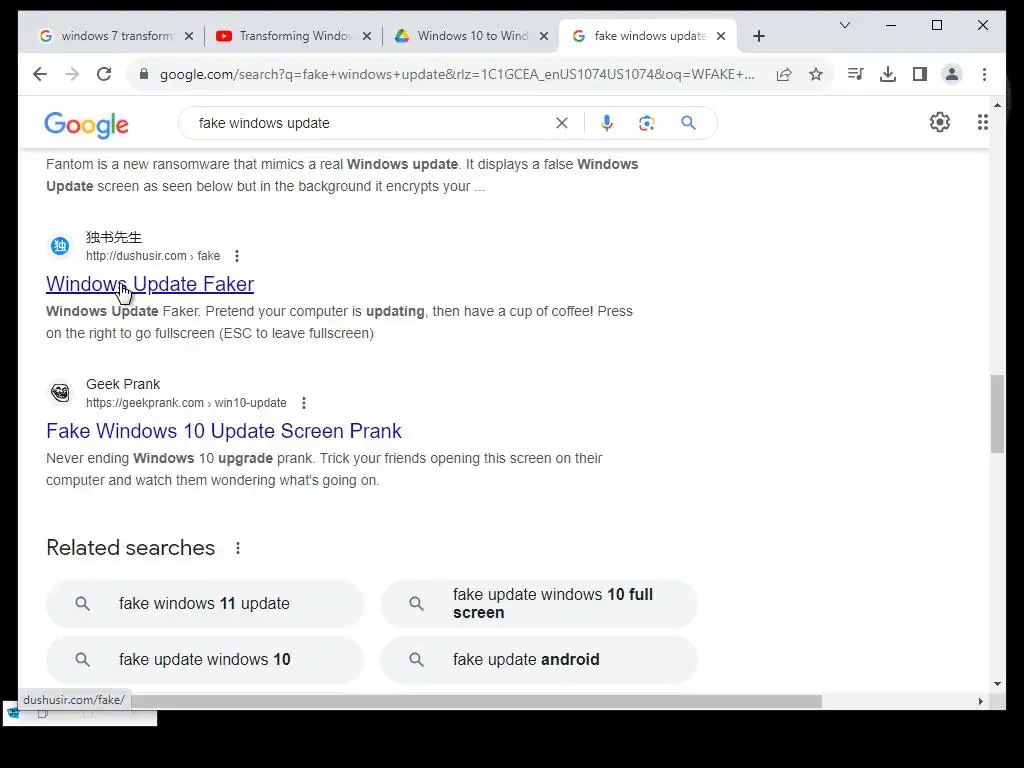Open 'Fake Windows 10 Update Screen Prank' link

coord(223,431)
